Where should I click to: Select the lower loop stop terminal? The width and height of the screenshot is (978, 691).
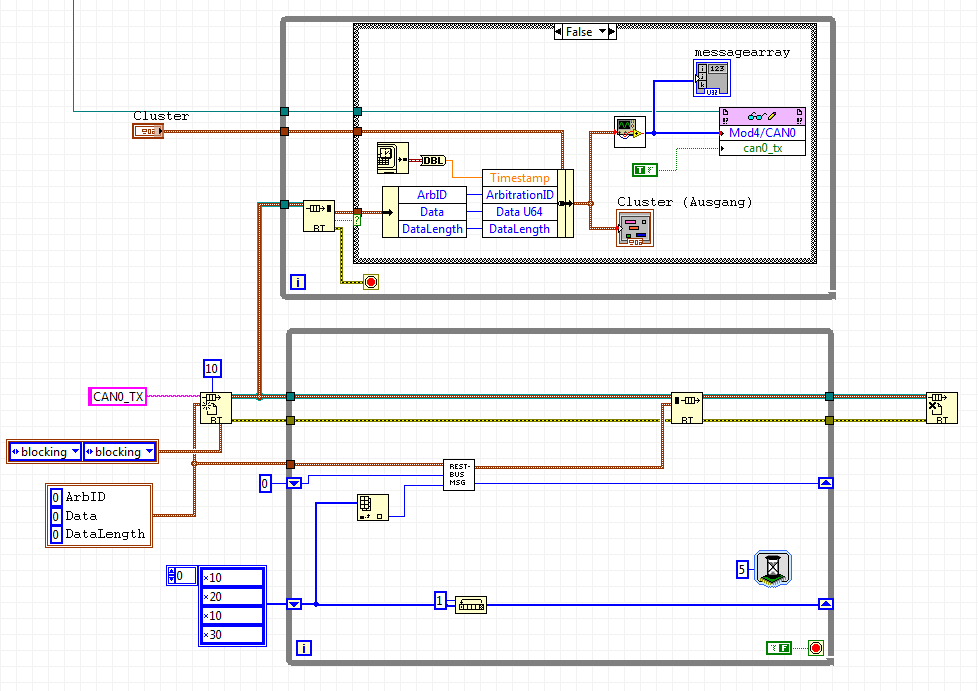[x=816, y=648]
